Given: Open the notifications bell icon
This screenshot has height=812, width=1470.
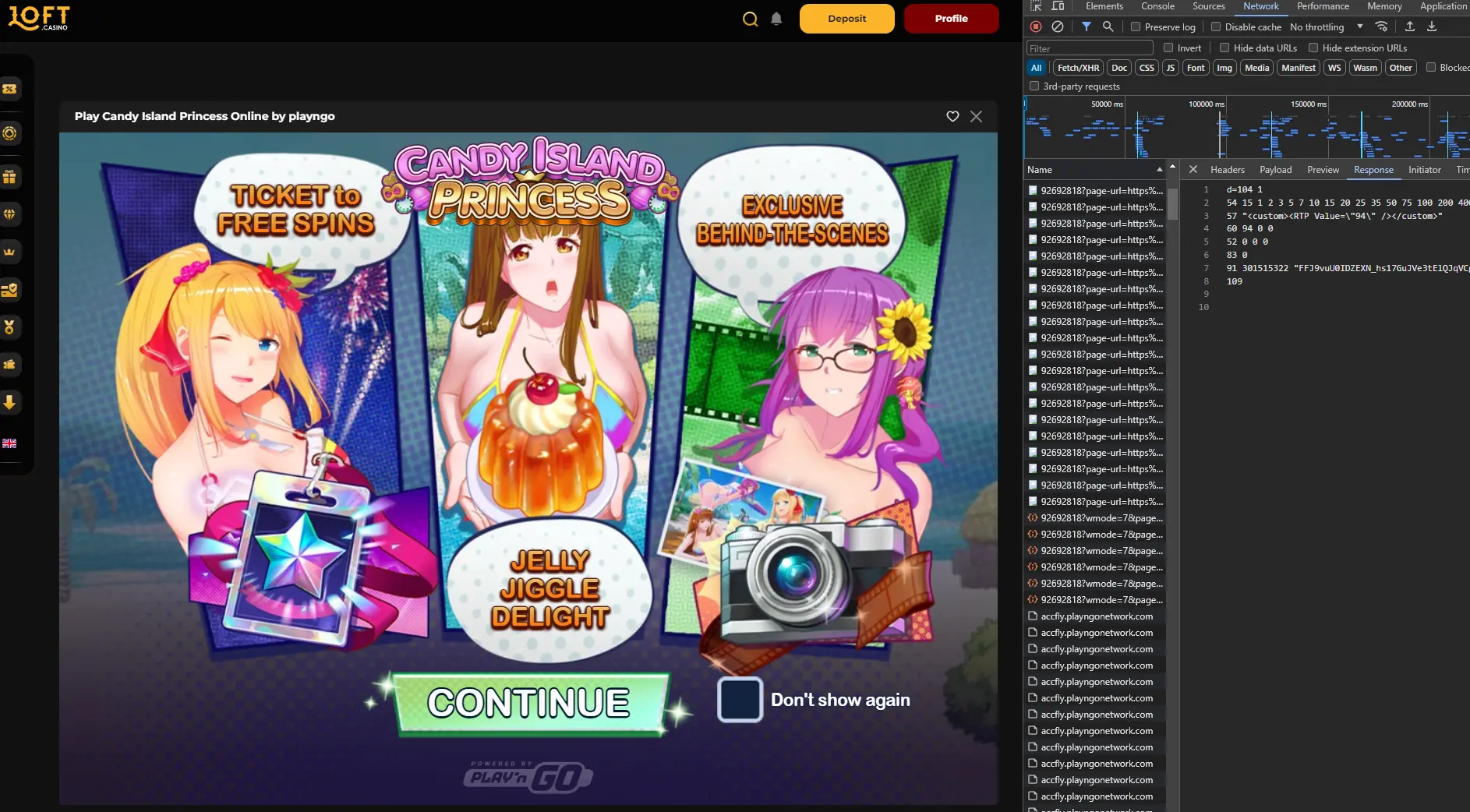Looking at the screenshot, I should pyautogui.click(x=776, y=19).
